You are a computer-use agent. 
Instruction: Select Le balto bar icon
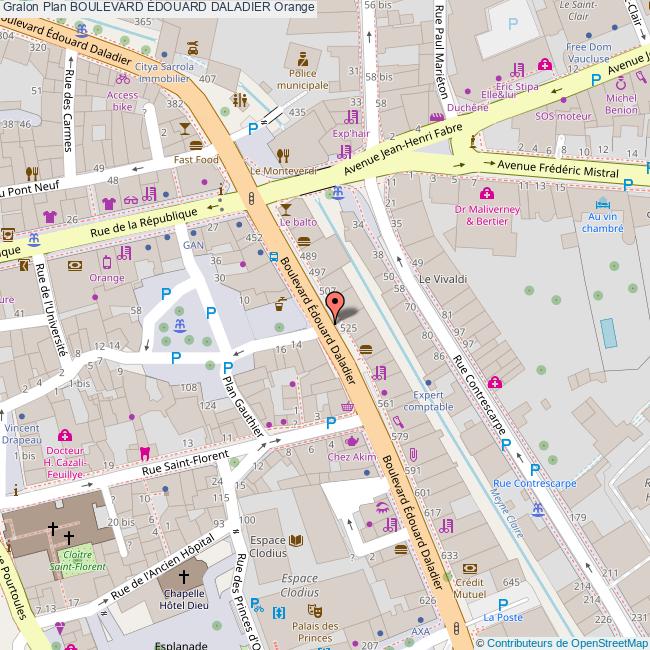287,208
